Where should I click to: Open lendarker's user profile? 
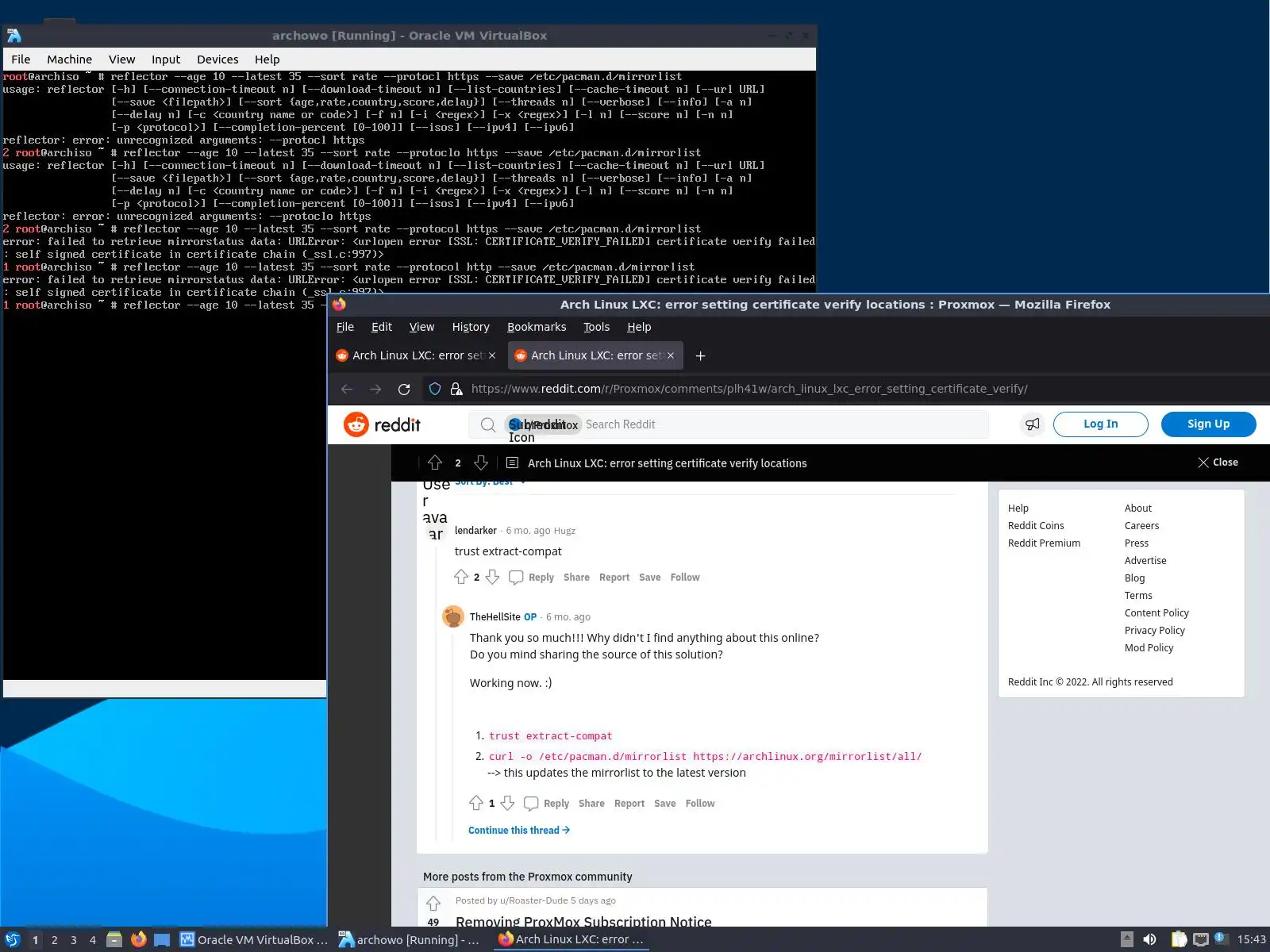(475, 531)
